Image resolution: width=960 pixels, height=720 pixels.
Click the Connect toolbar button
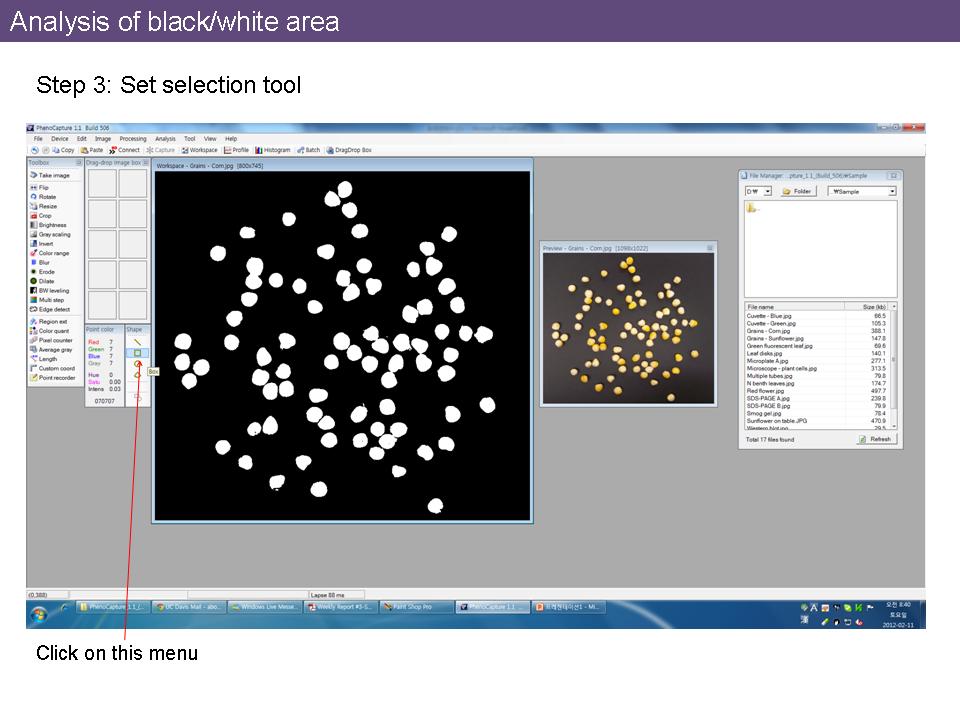point(125,150)
